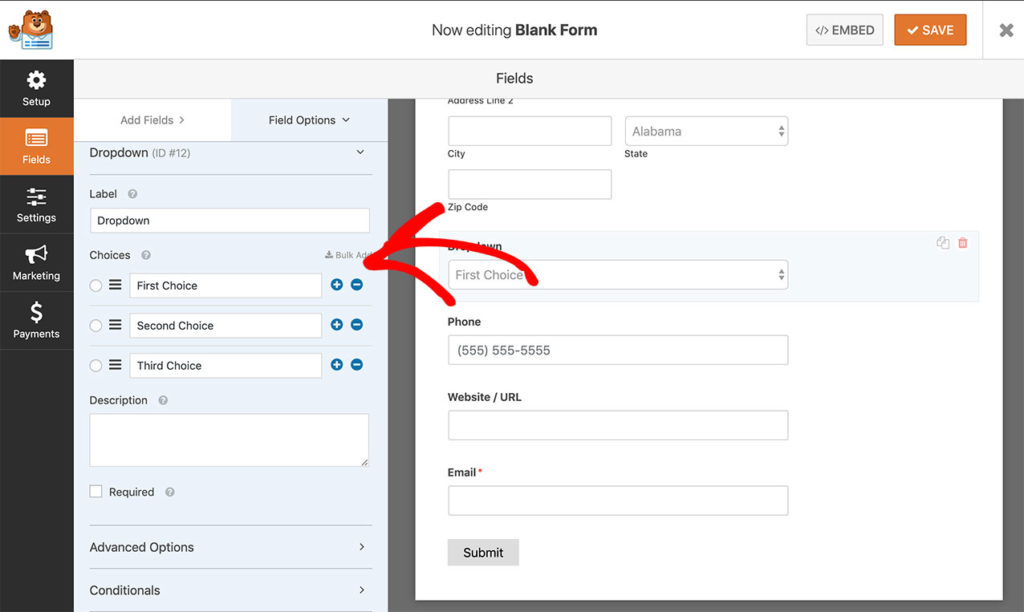Open the Marketing sidebar panel

(37, 262)
